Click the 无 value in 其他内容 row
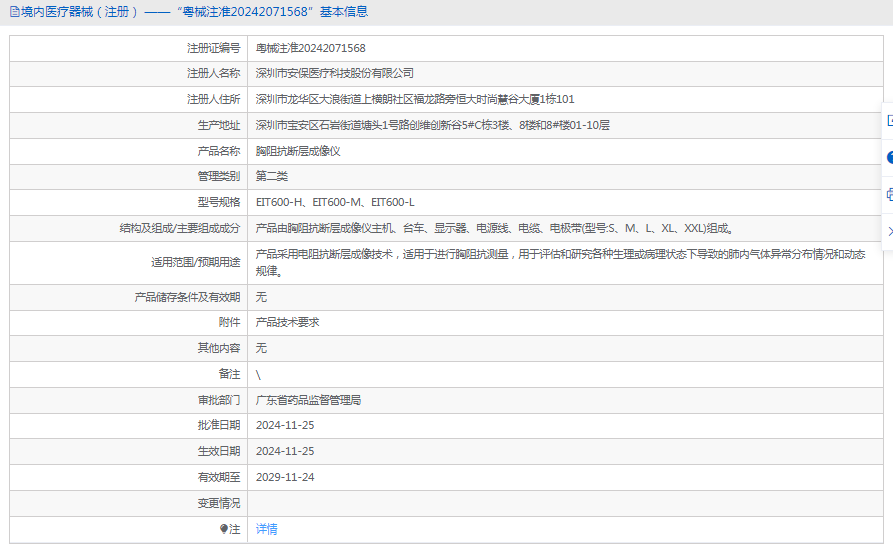This screenshot has width=893, height=549. (261, 348)
